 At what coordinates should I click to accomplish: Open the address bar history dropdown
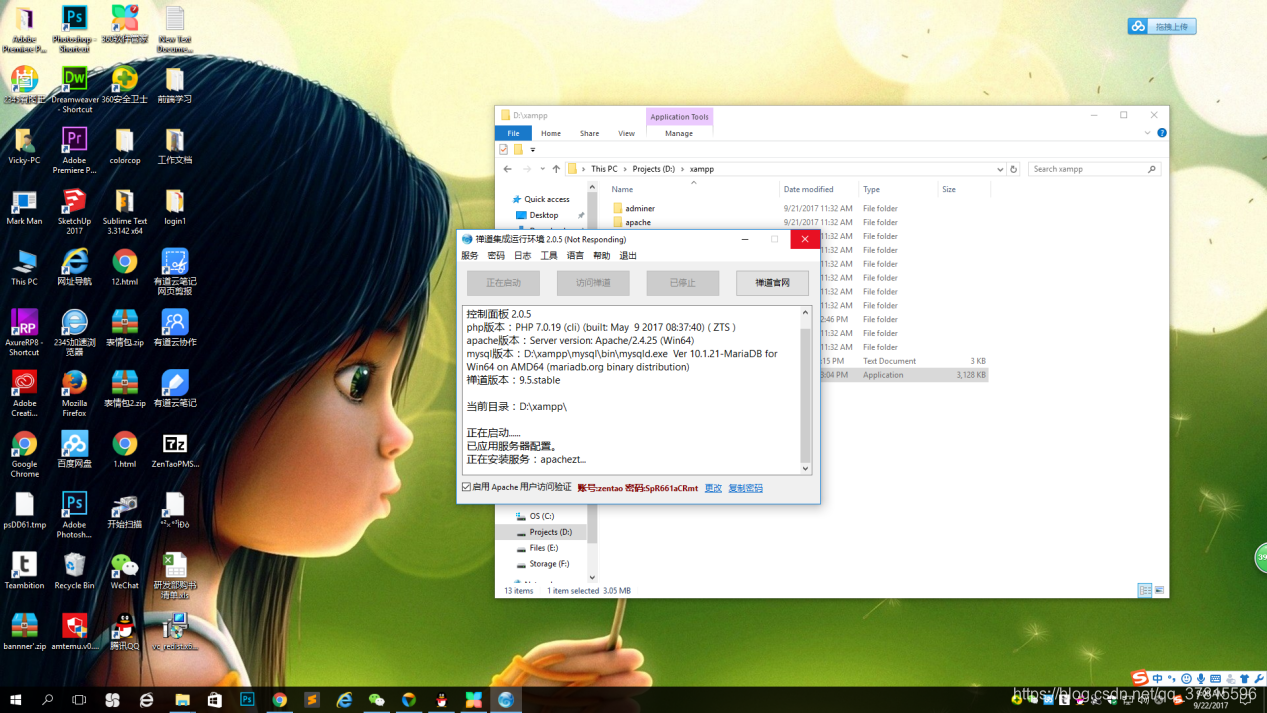tap(999, 169)
